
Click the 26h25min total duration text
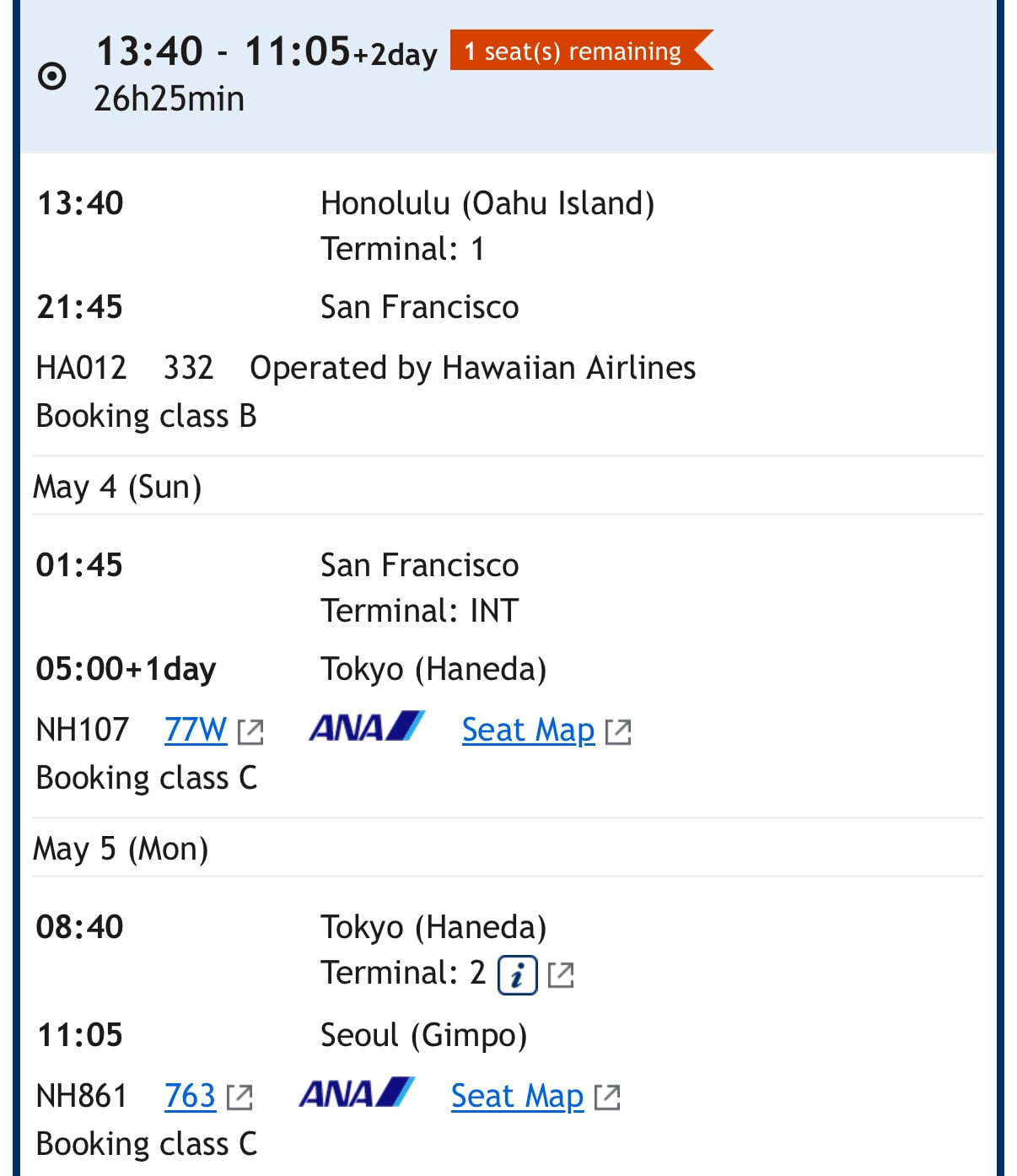point(169,99)
